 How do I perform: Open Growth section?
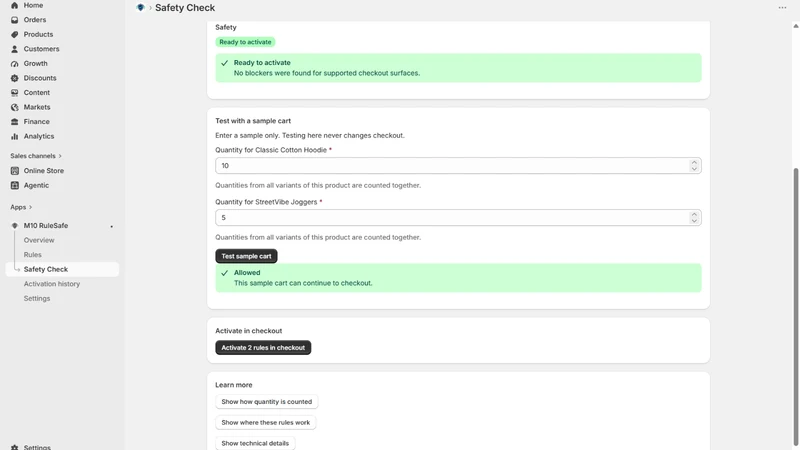(35, 64)
